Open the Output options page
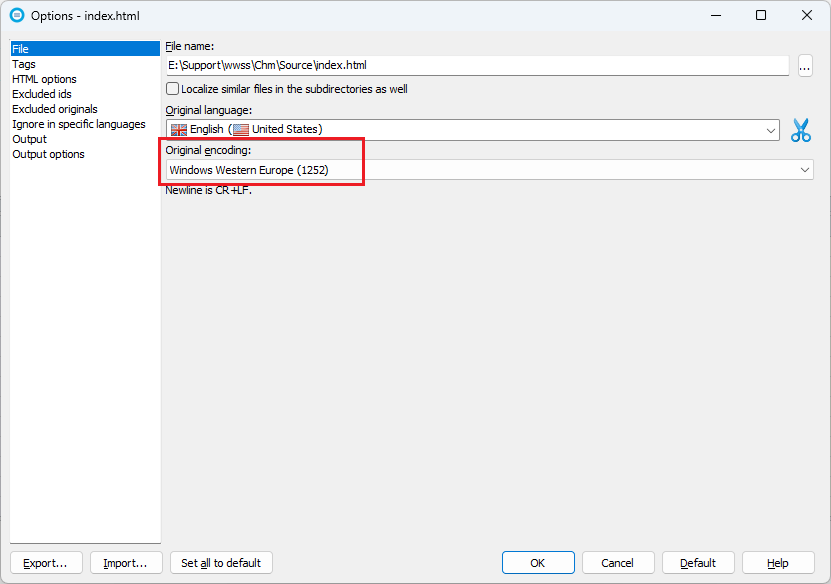This screenshot has height=584, width=831. [47, 153]
